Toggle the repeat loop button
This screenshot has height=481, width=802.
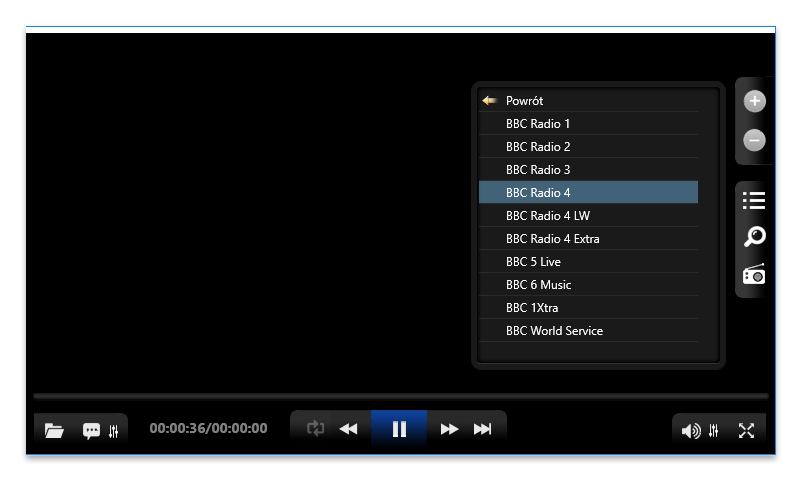pos(315,428)
